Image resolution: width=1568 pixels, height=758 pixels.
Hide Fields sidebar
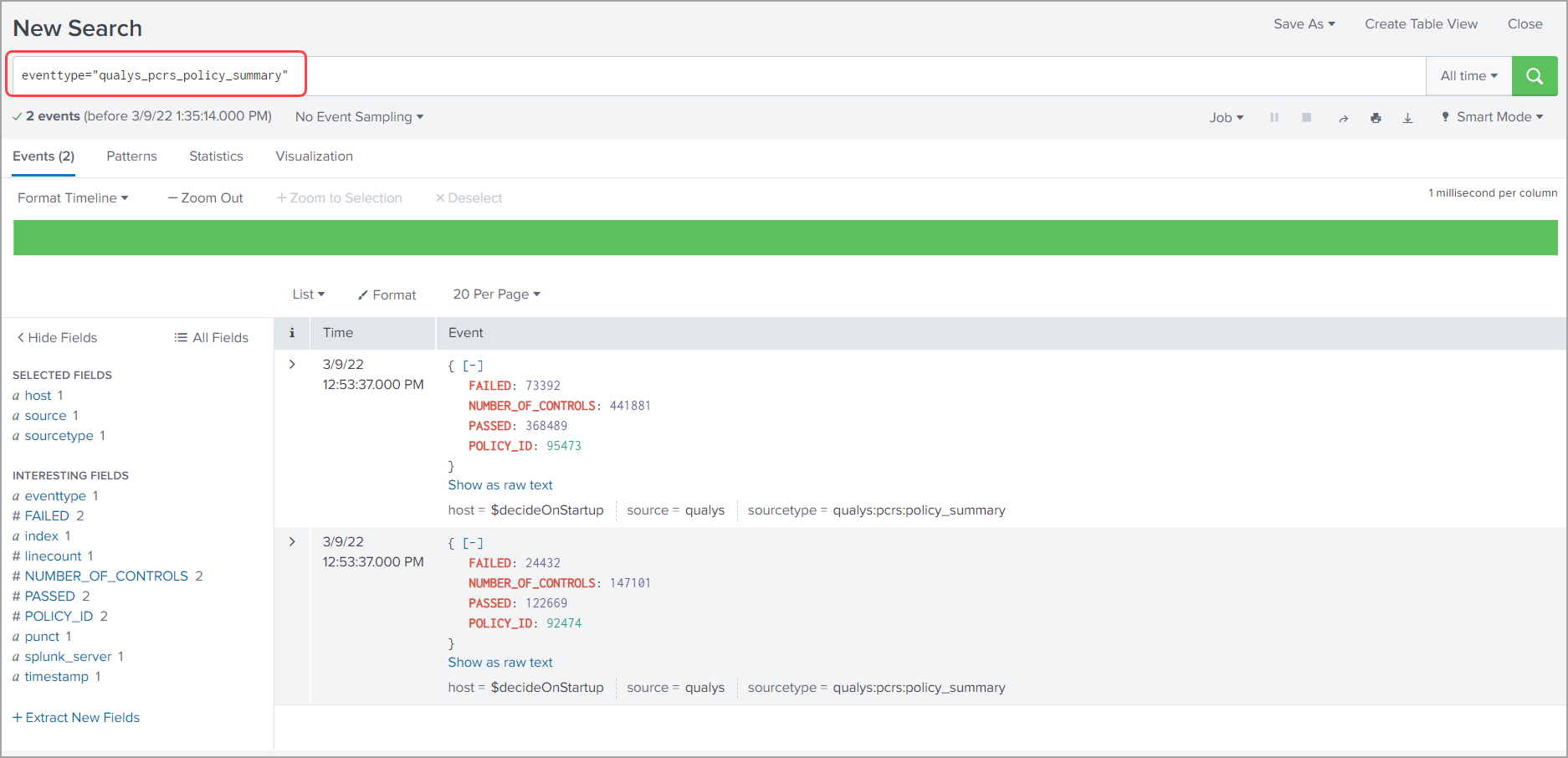(x=57, y=337)
